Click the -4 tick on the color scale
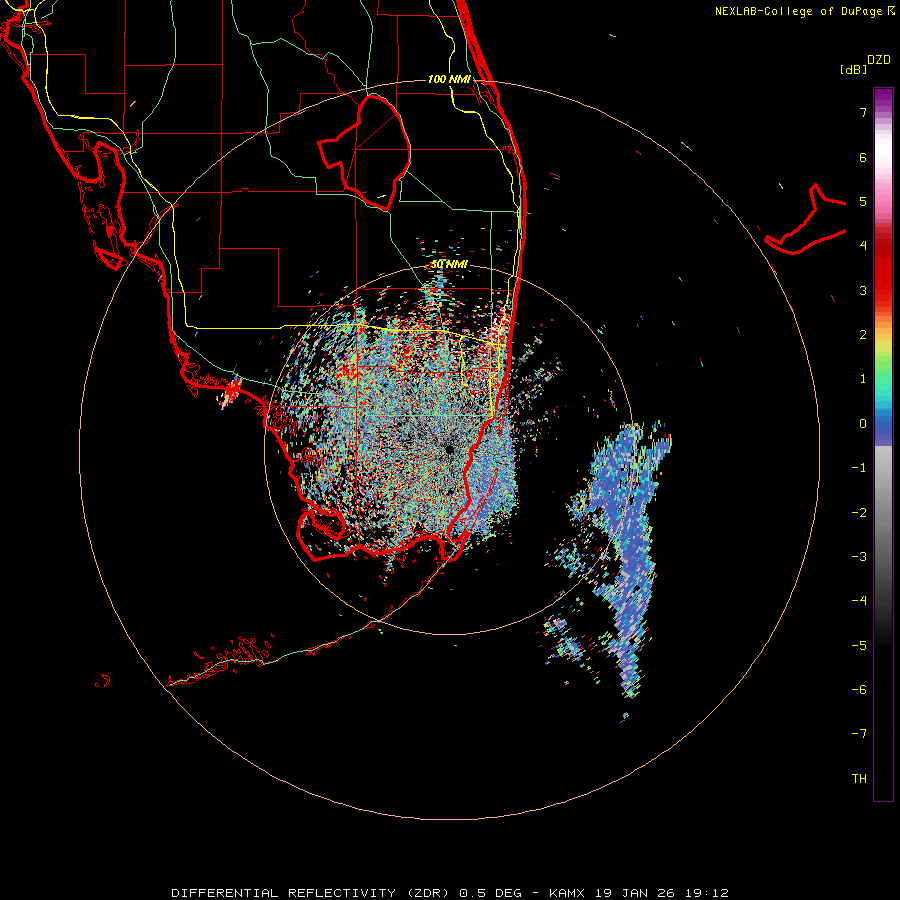 coord(859,600)
